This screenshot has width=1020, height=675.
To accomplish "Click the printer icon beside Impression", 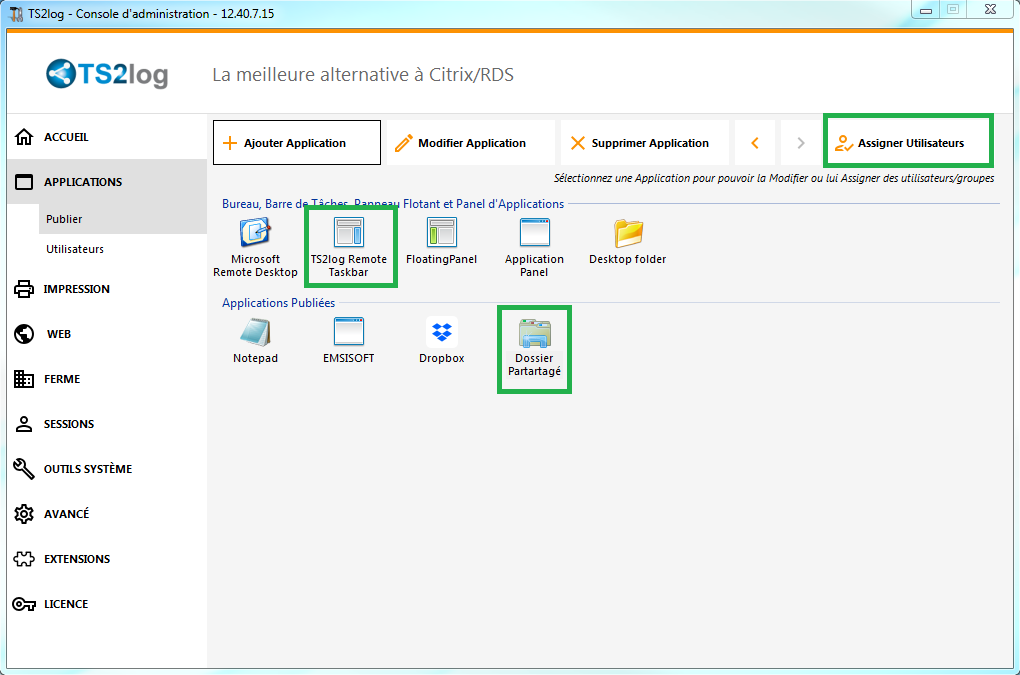I will (x=24, y=289).
